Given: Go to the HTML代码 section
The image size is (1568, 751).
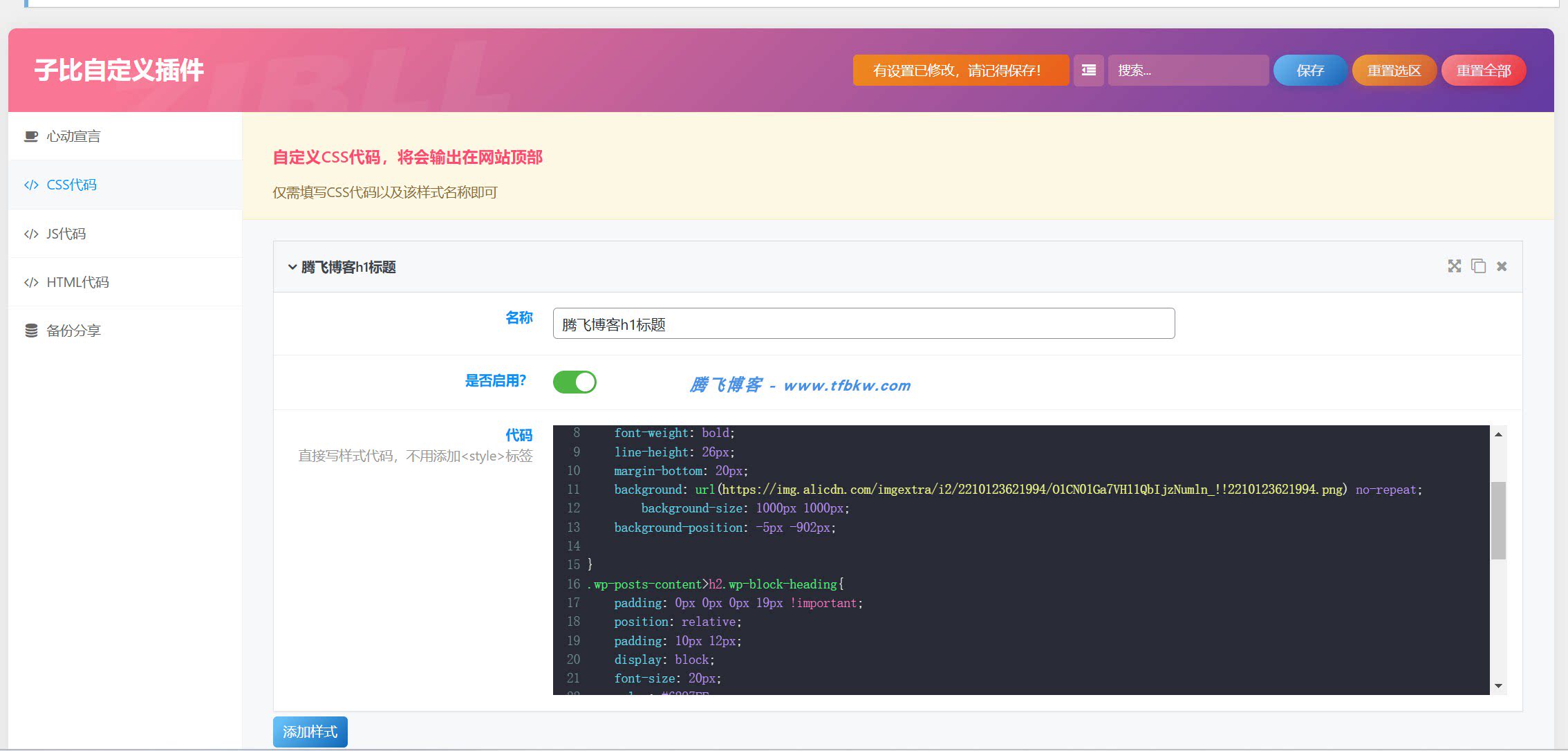Looking at the screenshot, I should 125,282.
